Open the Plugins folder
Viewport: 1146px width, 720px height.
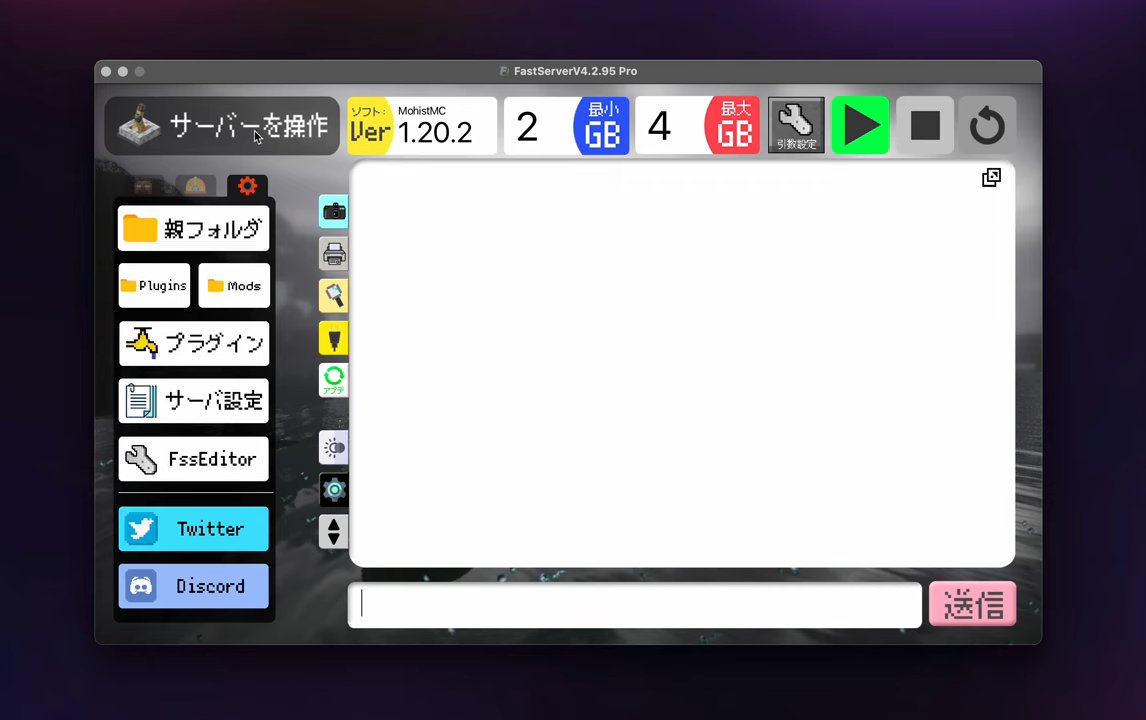[x=154, y=286]
